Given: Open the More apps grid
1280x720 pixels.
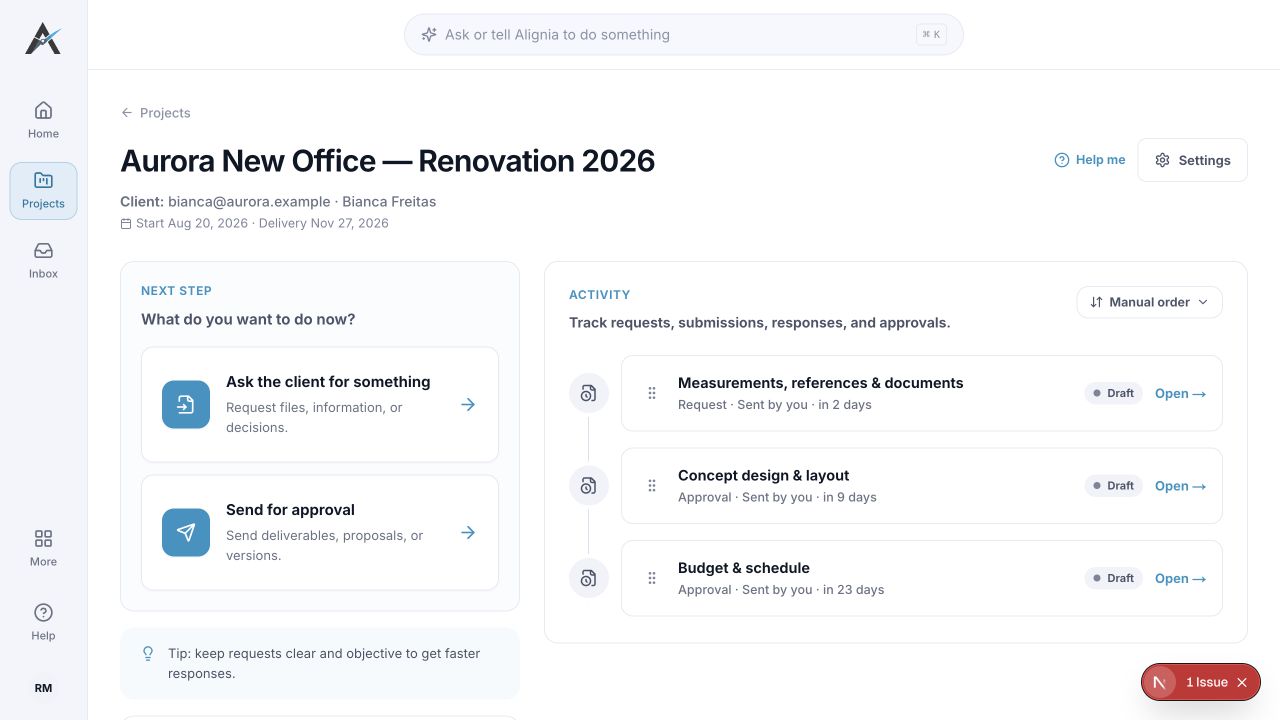Looking at the screenshot, I should [x=43, y=548].
